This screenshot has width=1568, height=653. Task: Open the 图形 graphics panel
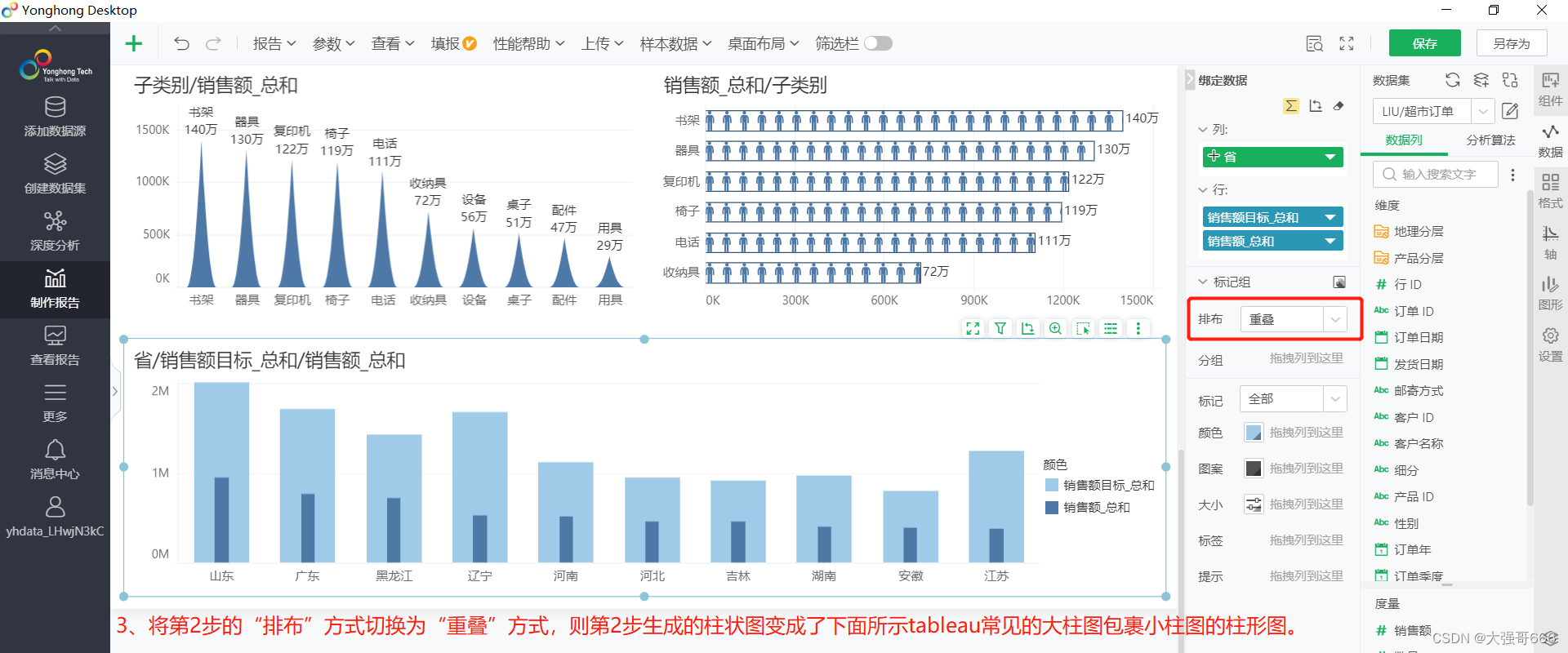[x=1550, y=293]
